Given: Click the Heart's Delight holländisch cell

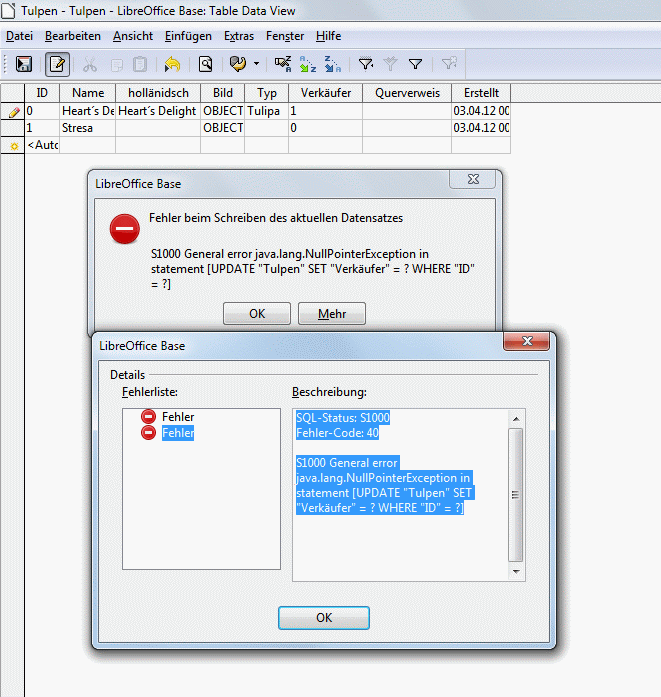Looking at the screenshot, I should [158, 111].
